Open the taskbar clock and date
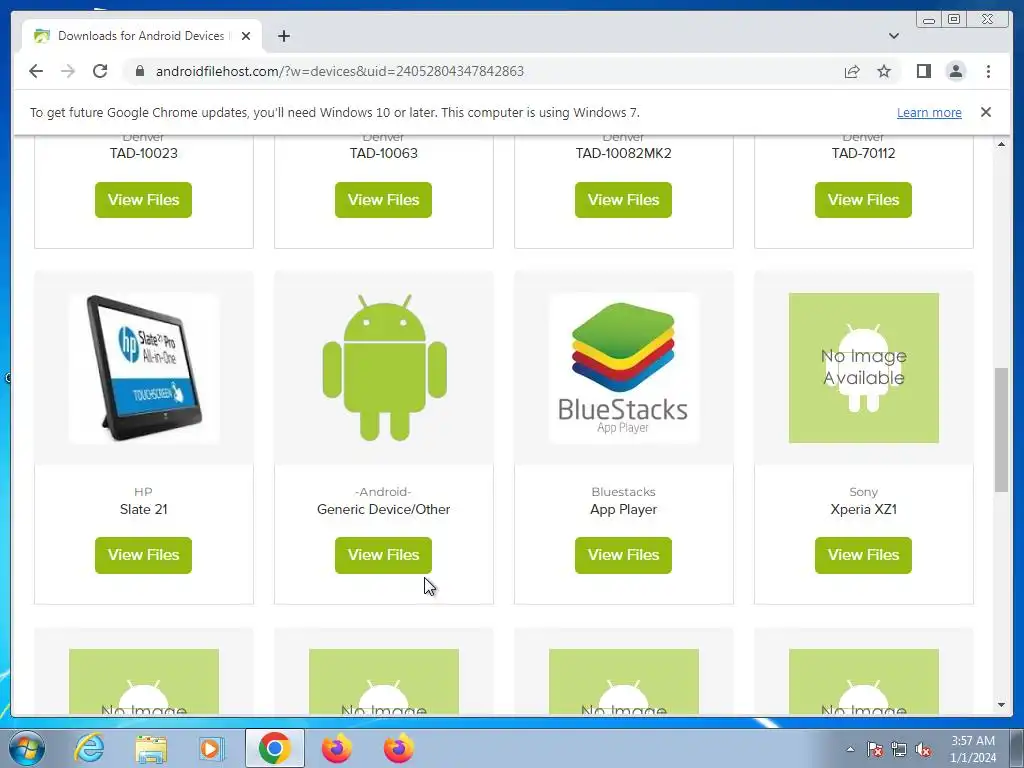 (x=972, y=749)
